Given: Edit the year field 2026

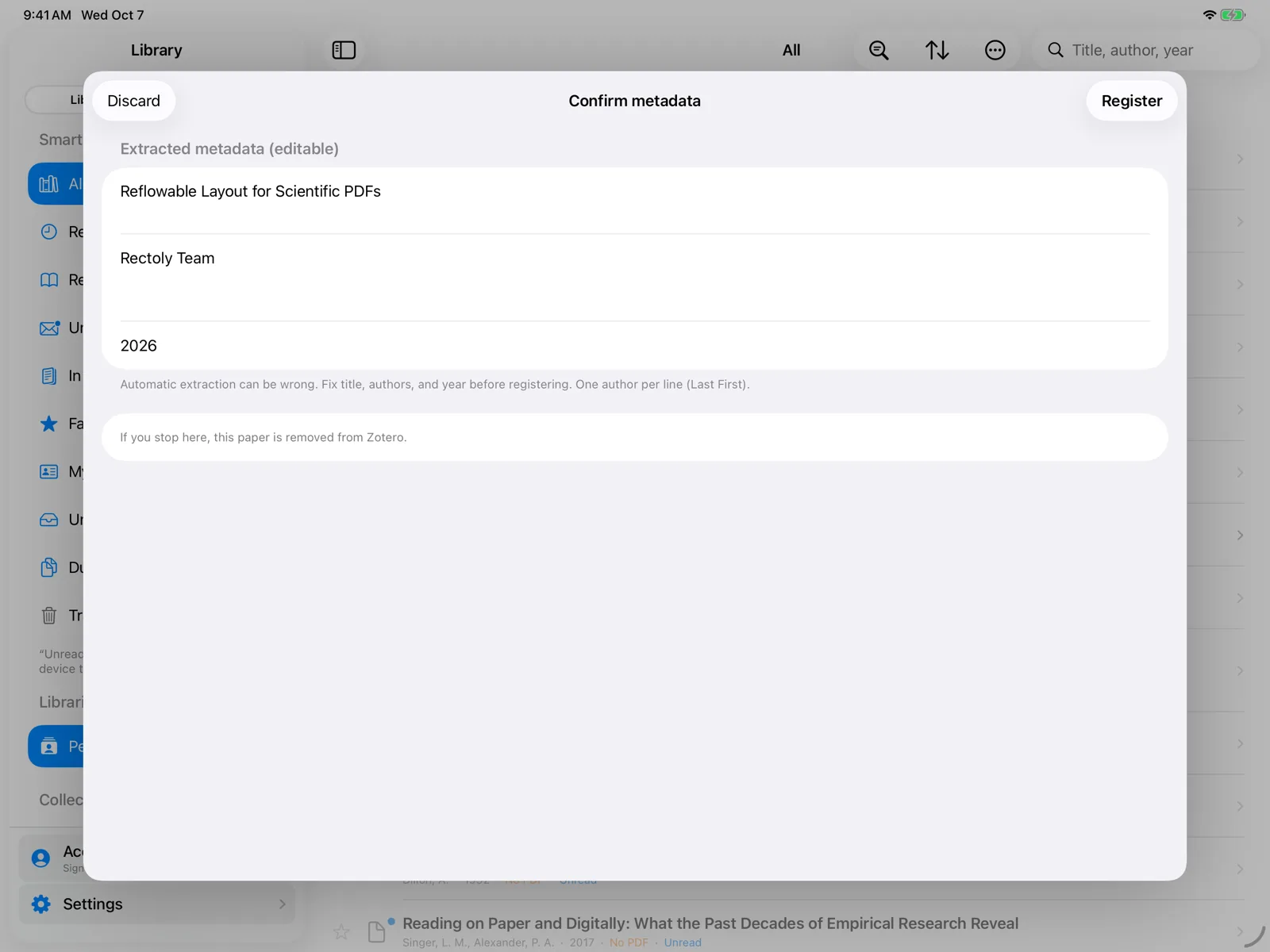Looking at the screenshot, I should 635,345.
